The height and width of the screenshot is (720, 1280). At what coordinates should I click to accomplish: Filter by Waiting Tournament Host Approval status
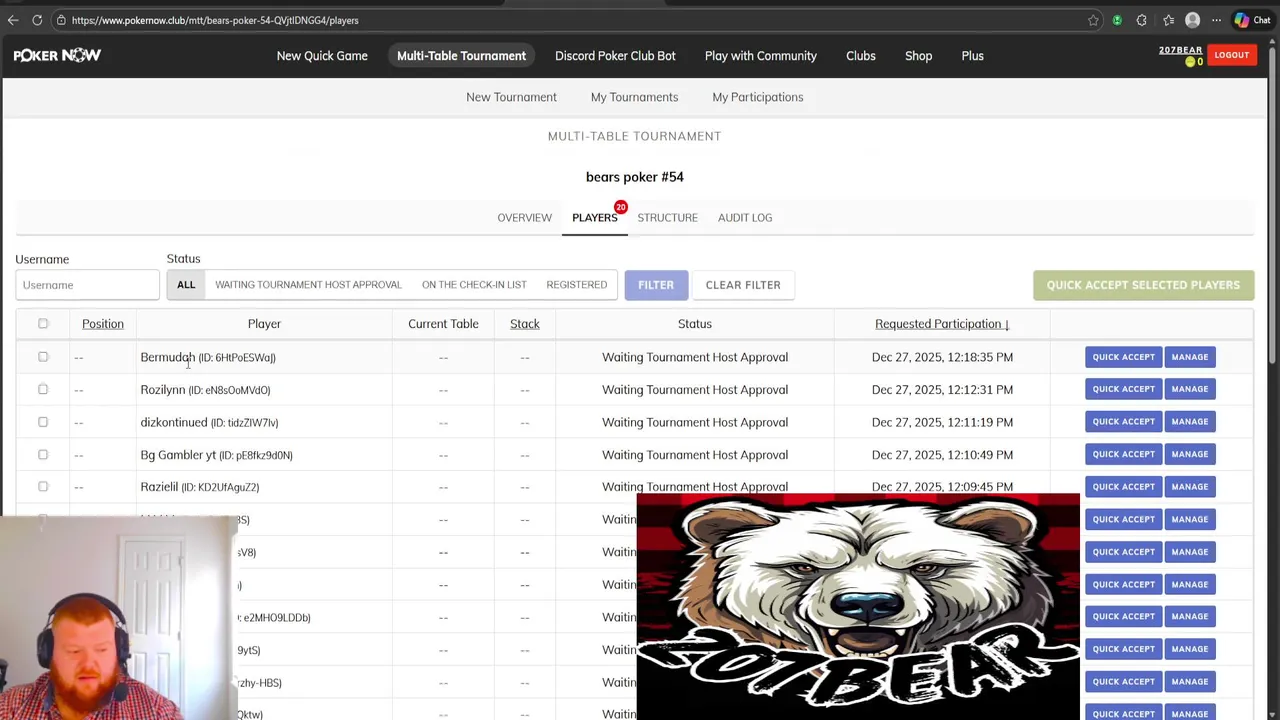click(x=308, y=285)
